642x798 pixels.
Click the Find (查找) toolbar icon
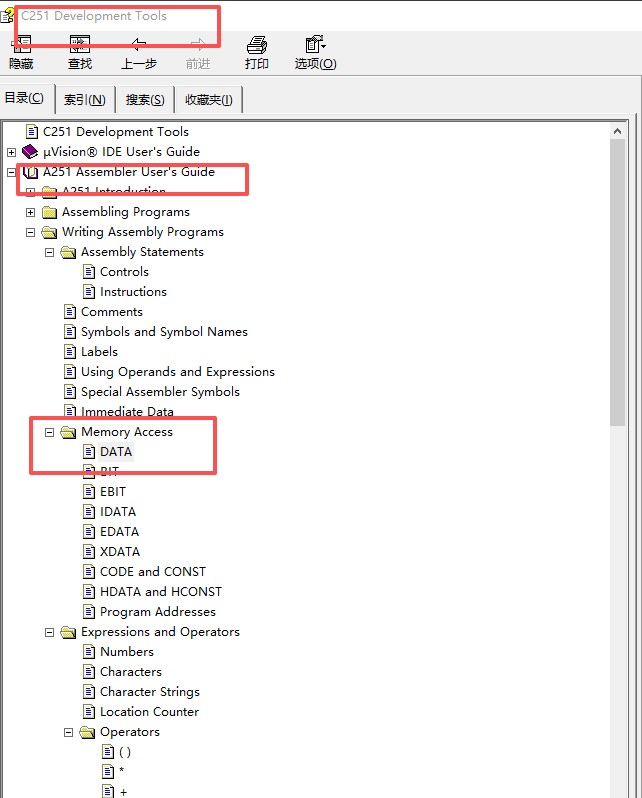pyautogui.click(x=80, y=45)
